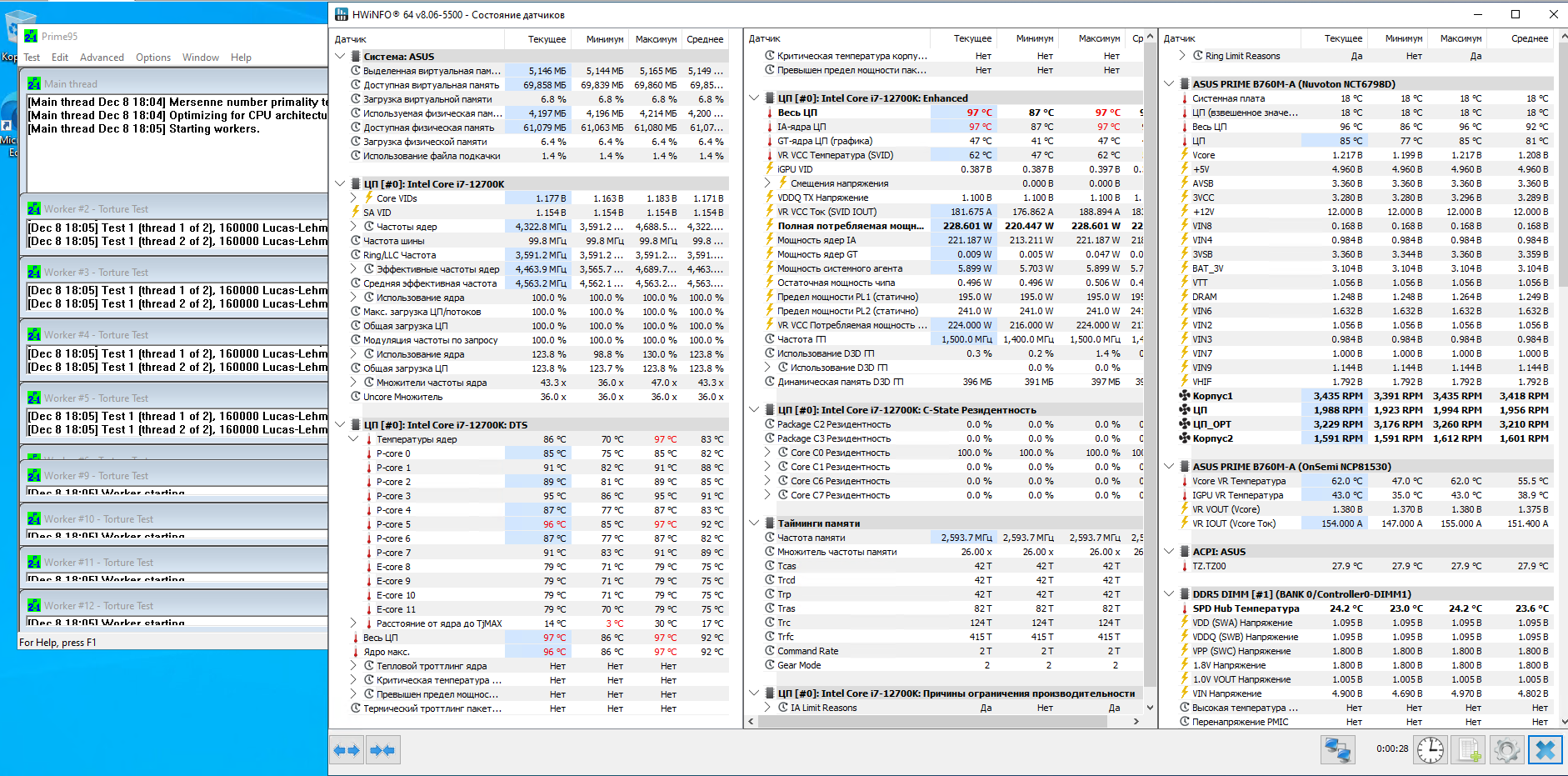Open the Help menu in Prime95
Viewport: 1568px width, 776px height.
point(241,58)
